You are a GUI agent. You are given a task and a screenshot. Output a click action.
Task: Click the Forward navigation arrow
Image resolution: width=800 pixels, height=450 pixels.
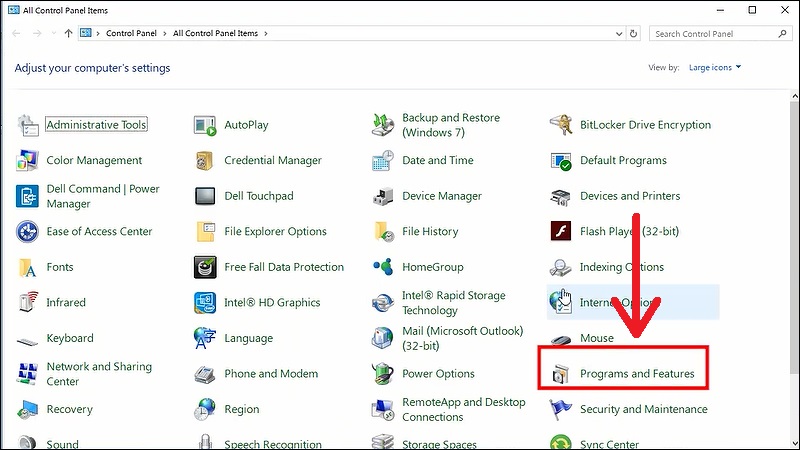(37, 34)
